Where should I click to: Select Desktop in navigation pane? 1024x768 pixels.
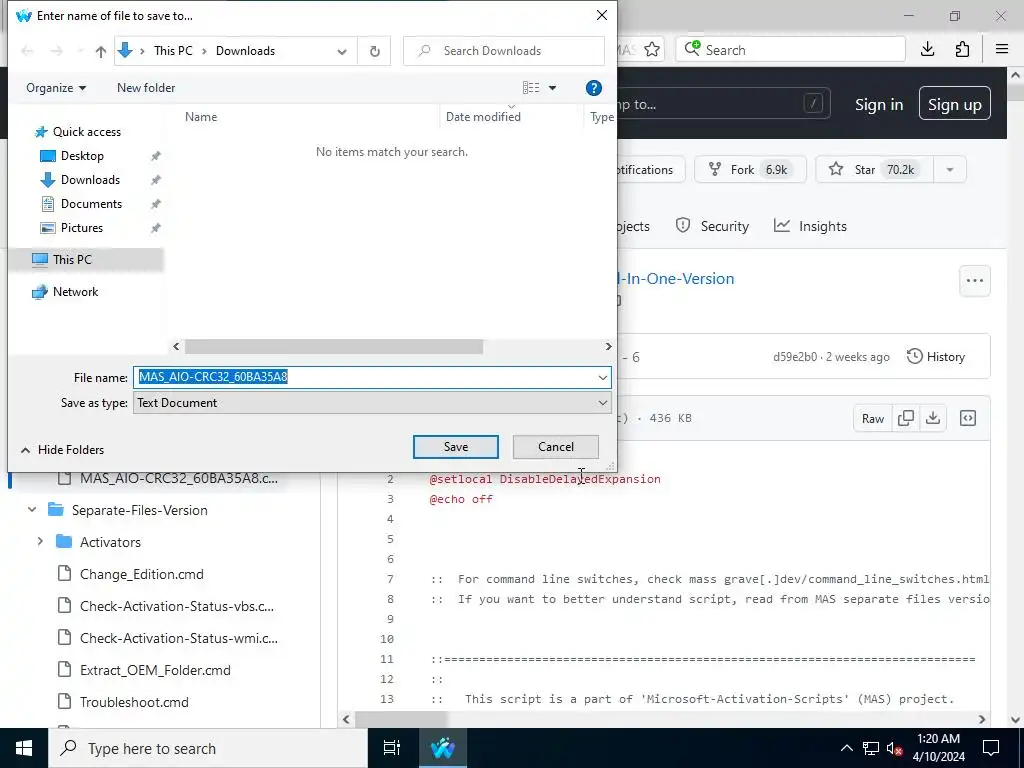(x=82, y=156)
